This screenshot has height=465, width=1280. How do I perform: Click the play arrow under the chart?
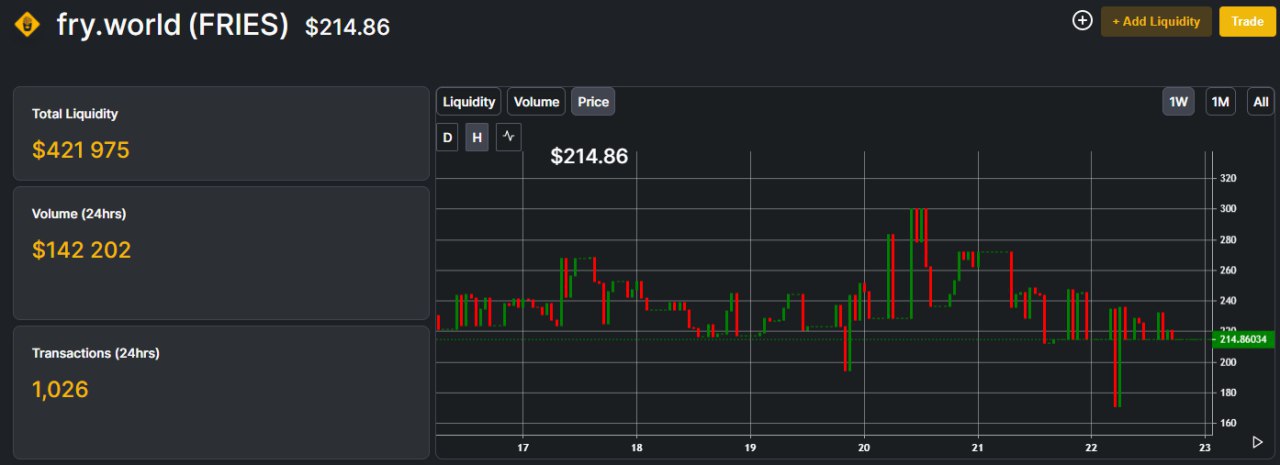tap(1258, 441)
